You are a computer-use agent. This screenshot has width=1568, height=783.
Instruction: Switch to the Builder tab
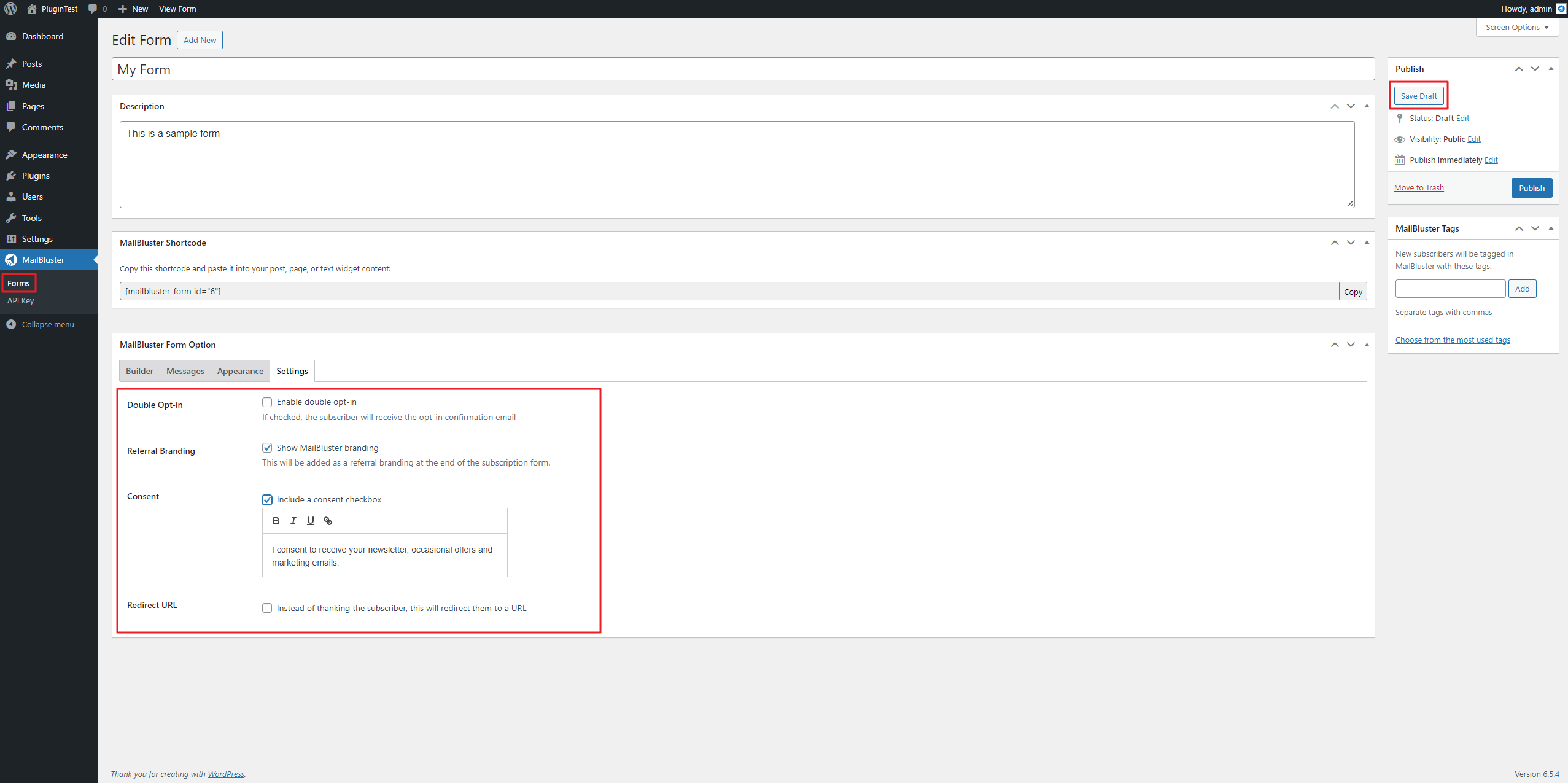(139, 371)
